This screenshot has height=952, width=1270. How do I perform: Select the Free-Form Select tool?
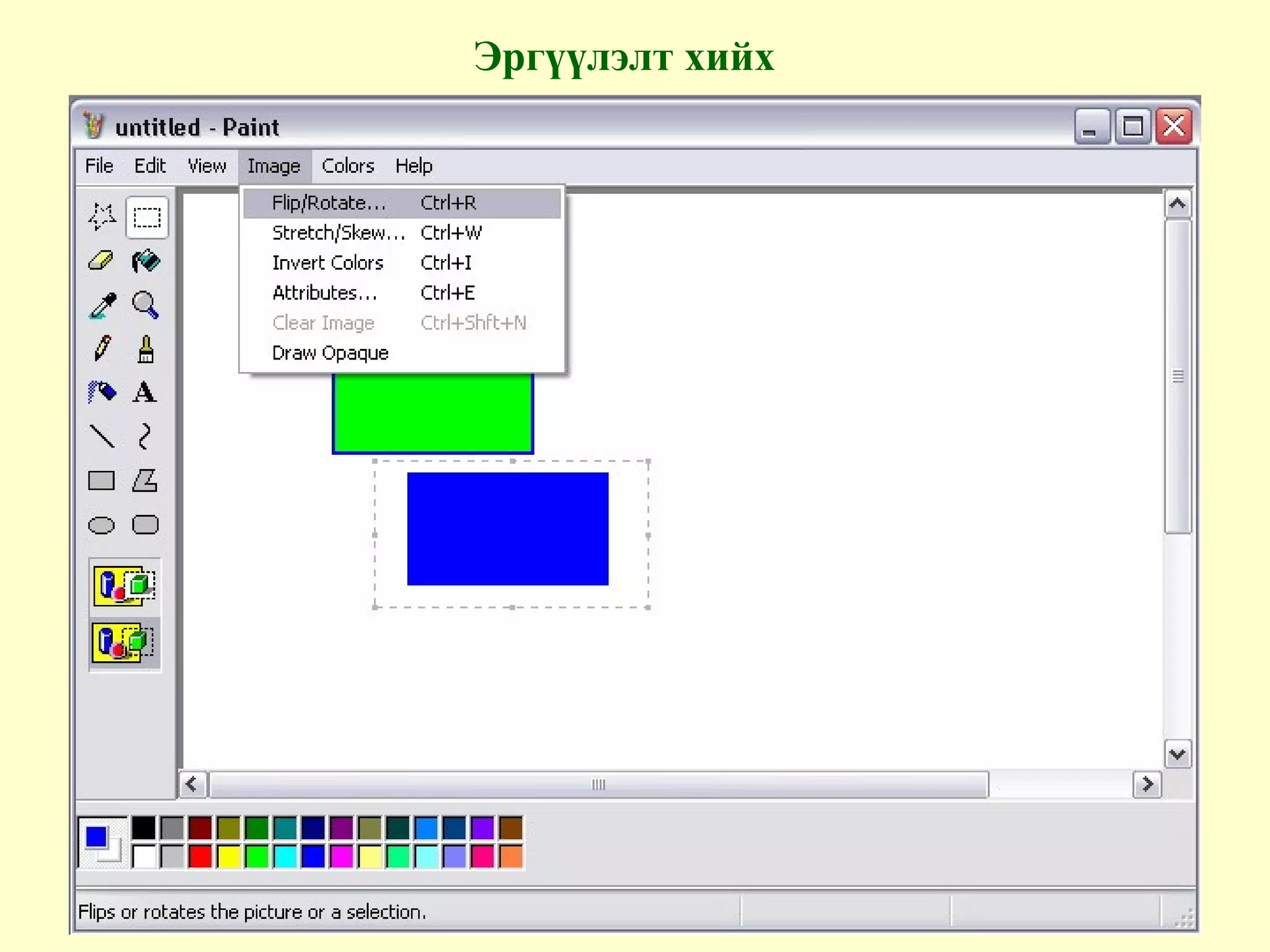(x=102, y=217)
